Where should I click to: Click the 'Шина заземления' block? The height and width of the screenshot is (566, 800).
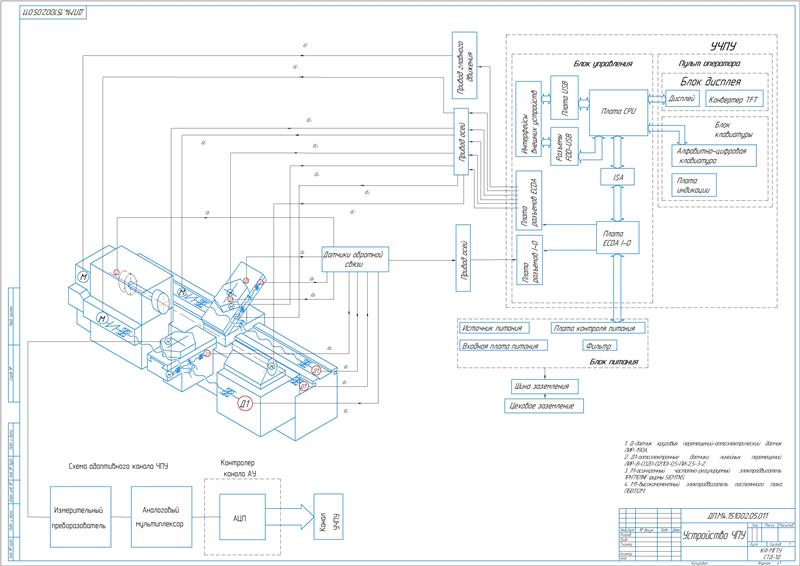coord(545,386)
